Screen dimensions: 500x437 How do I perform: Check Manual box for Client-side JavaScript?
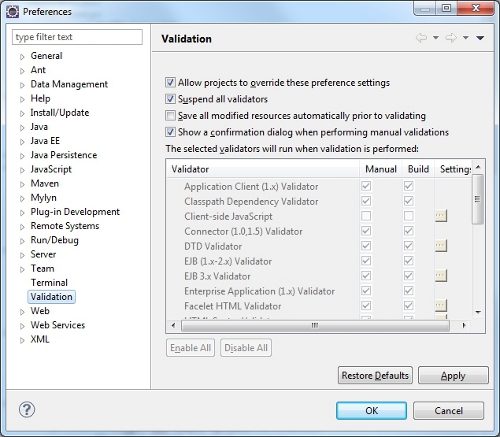click(x=366, y=216)
